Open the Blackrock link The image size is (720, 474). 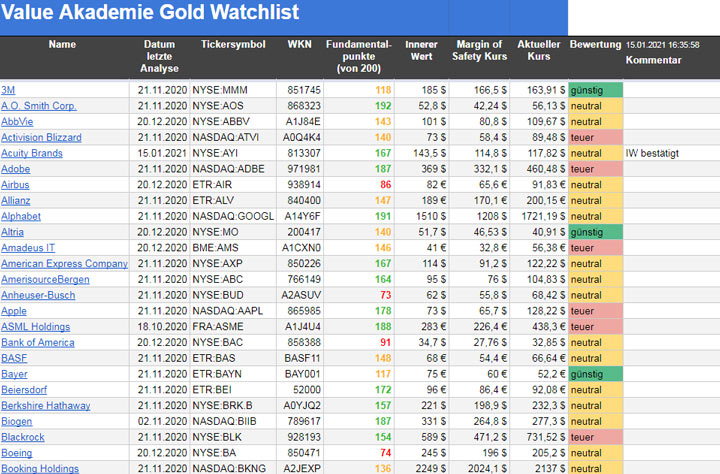[22, 437]
